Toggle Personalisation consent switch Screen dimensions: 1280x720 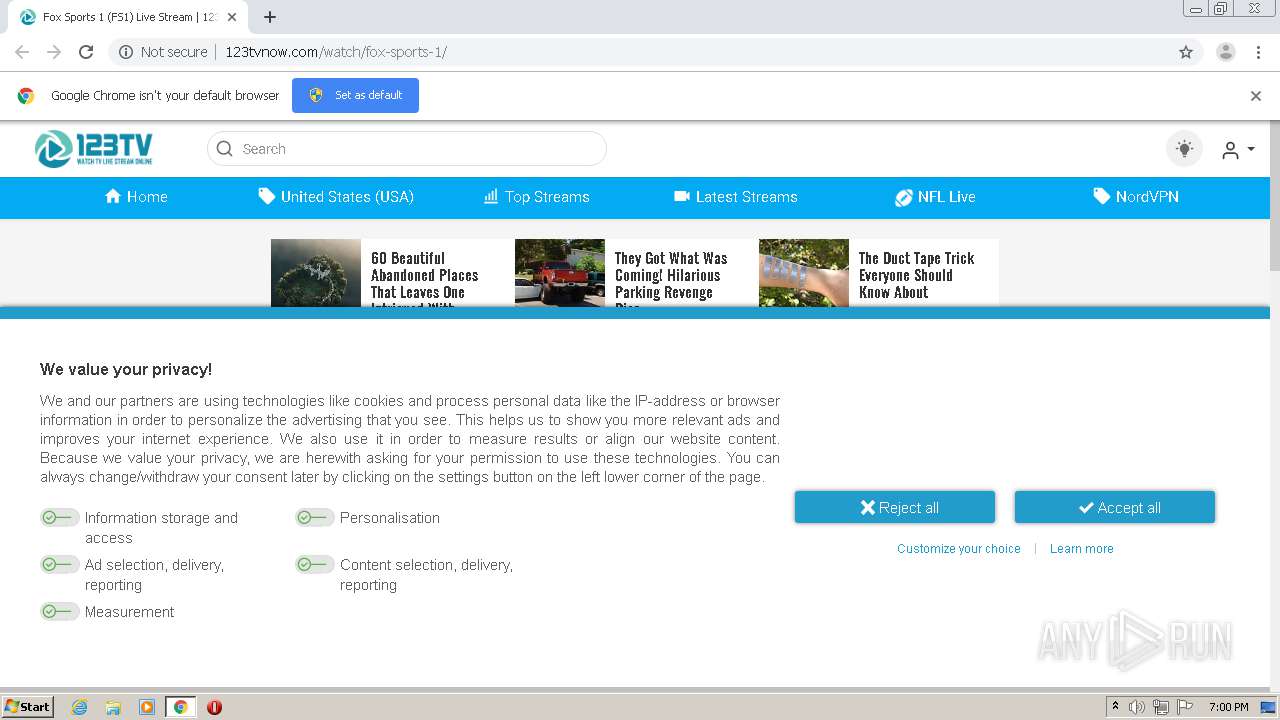[314, 517]
